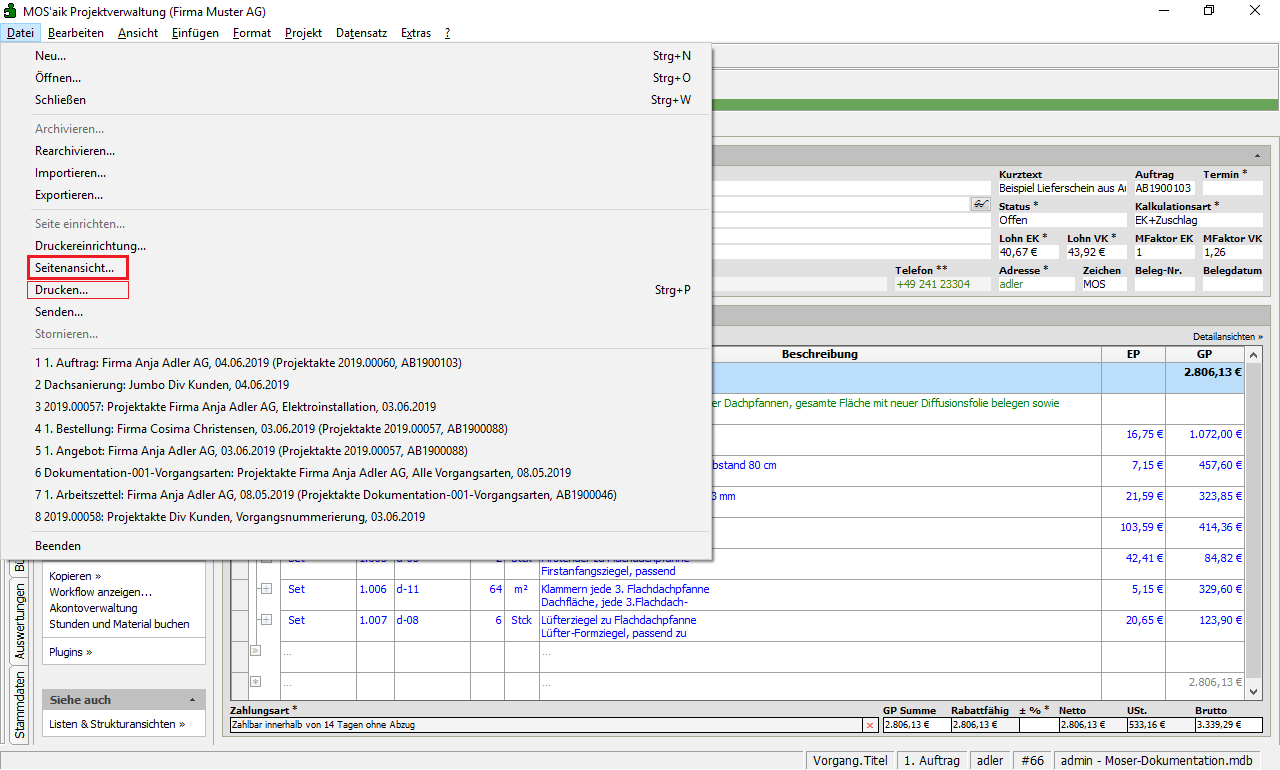Click Beenden to exit the application
1280x770 pixels.
pos(58,546)
